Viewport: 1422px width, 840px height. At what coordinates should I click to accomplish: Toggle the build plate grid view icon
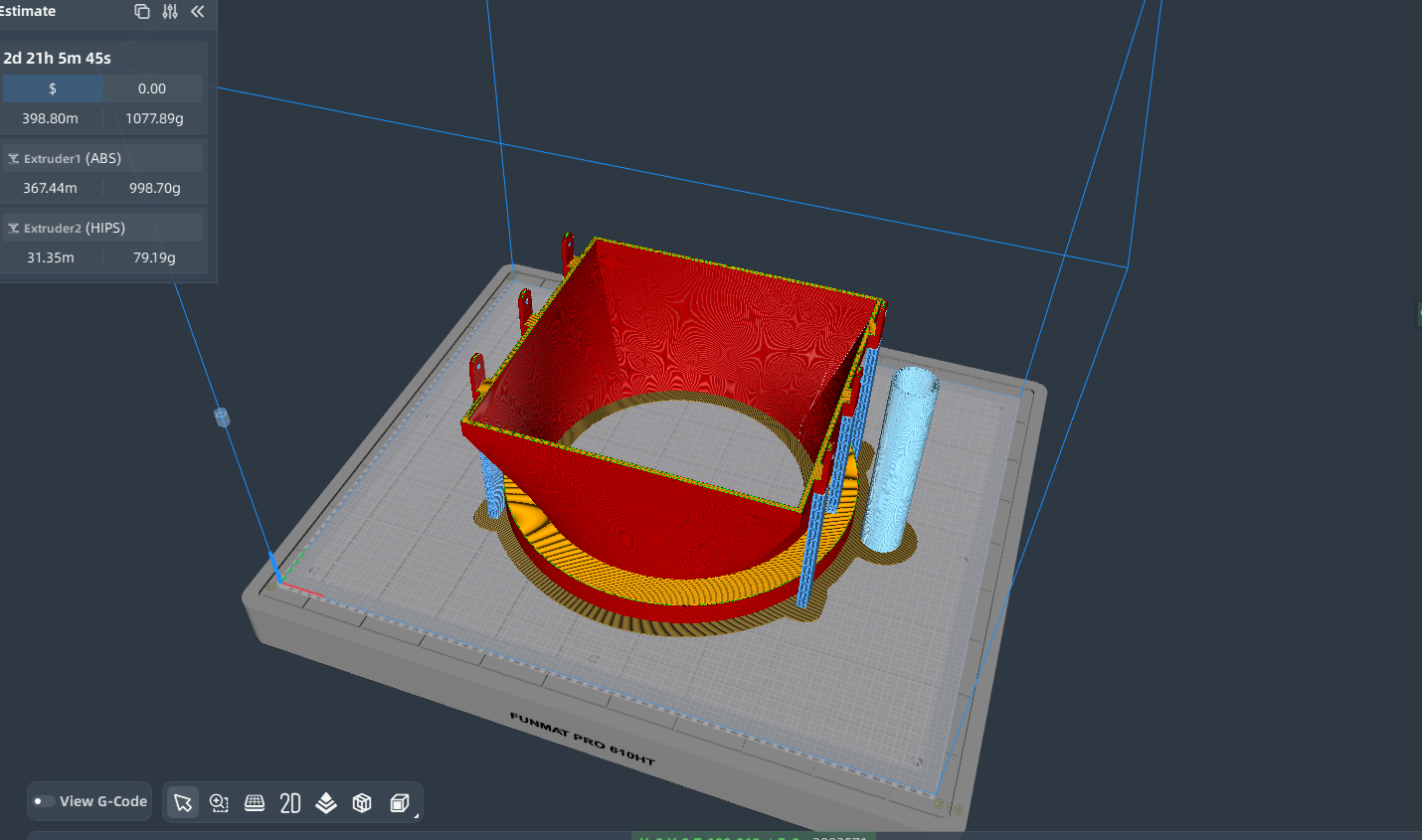(x=255, y=802)
